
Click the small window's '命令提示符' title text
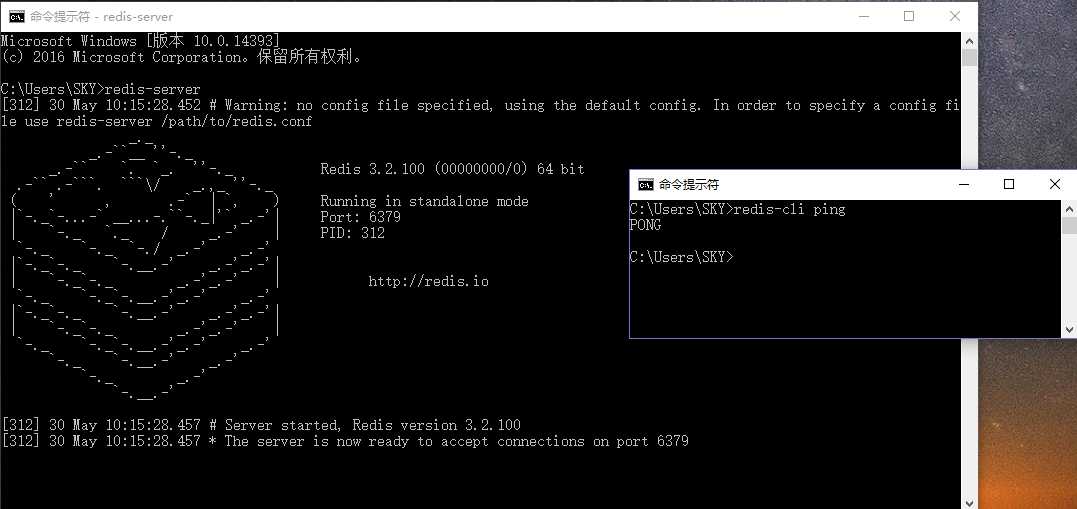[689, 185]
